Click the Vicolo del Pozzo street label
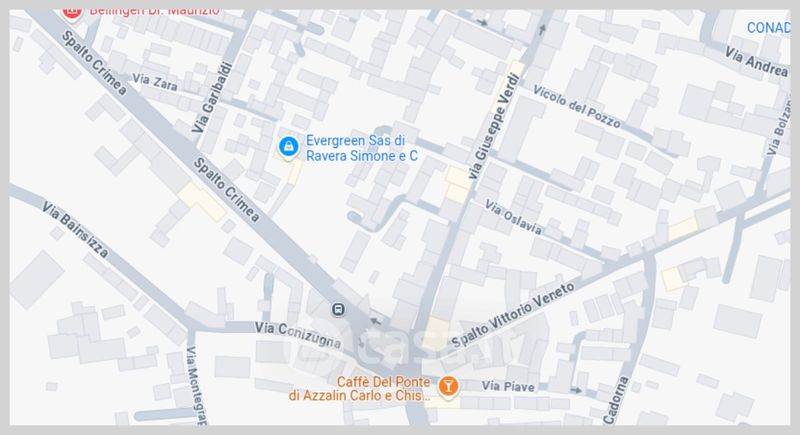 [577, 106]
